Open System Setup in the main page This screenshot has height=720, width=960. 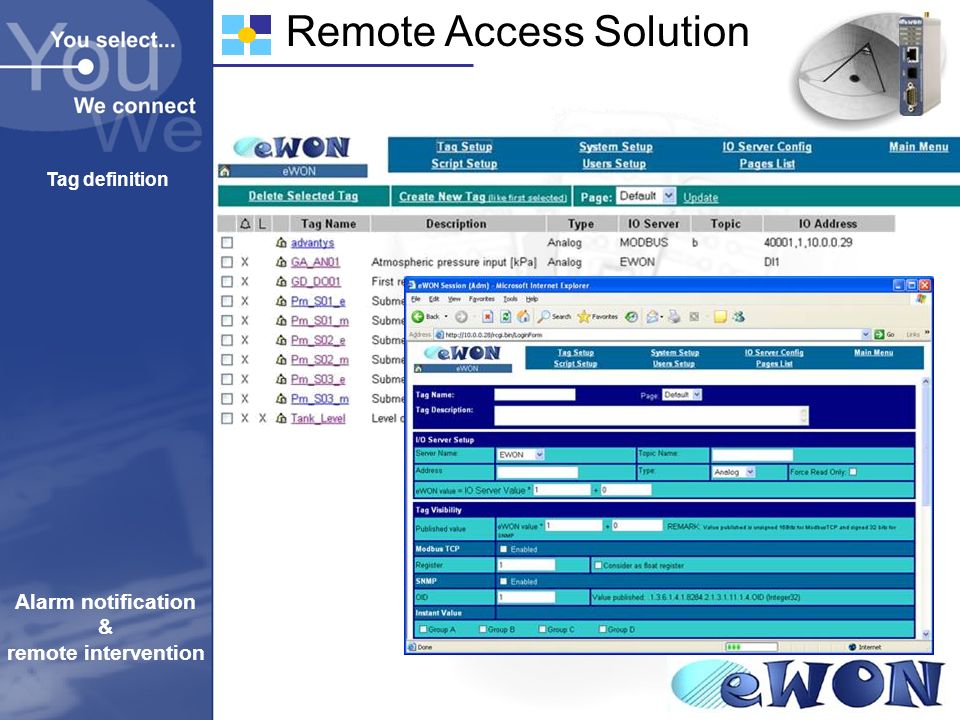(615, 147)
